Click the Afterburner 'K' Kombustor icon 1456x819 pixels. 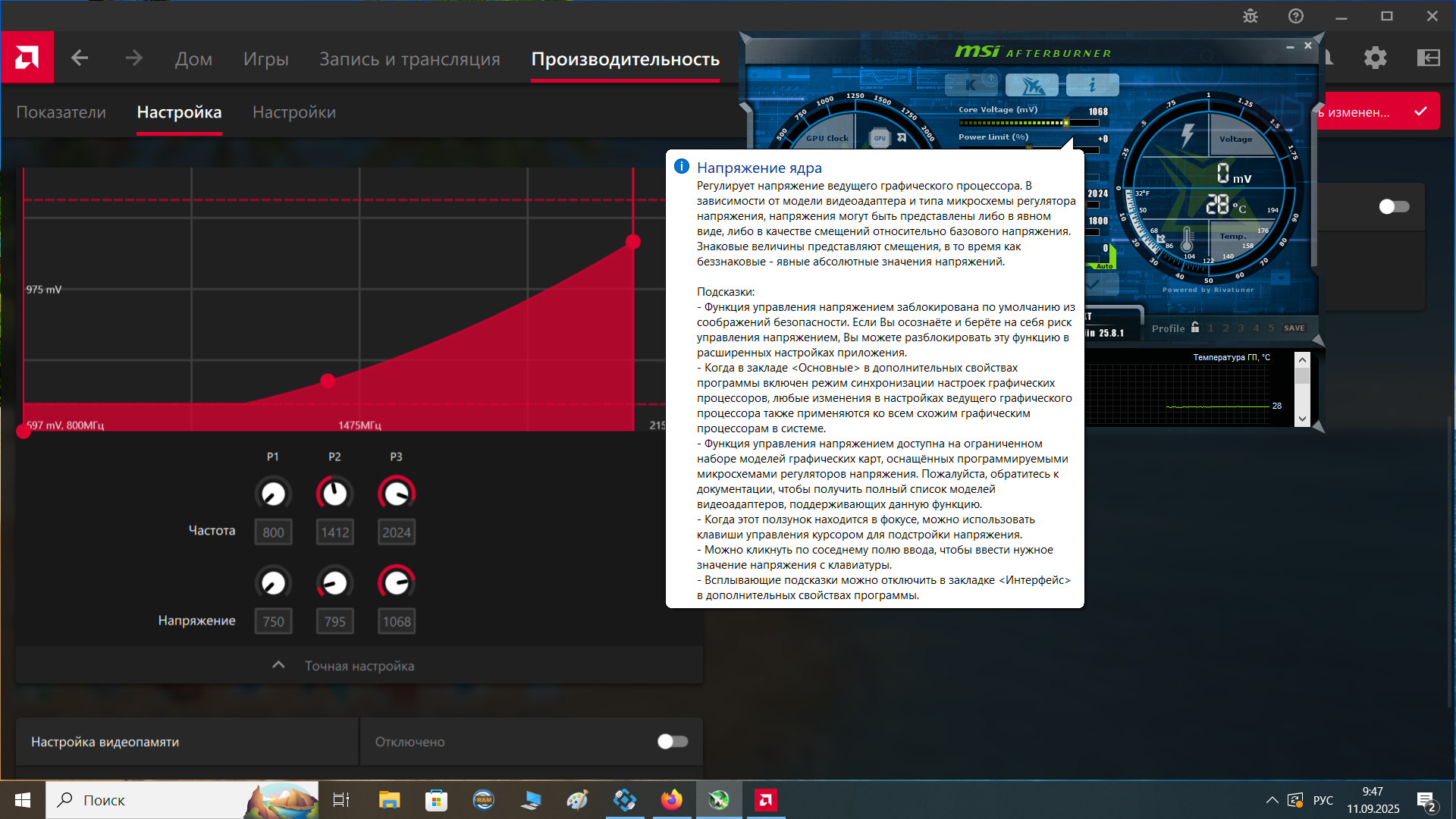point(971,85)
